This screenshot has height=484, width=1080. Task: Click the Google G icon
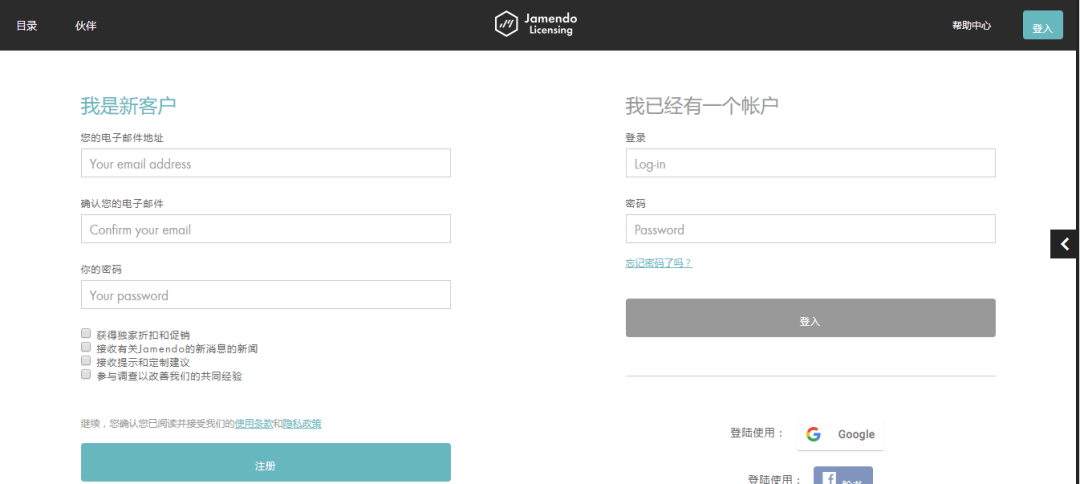(x=813, y=434)
